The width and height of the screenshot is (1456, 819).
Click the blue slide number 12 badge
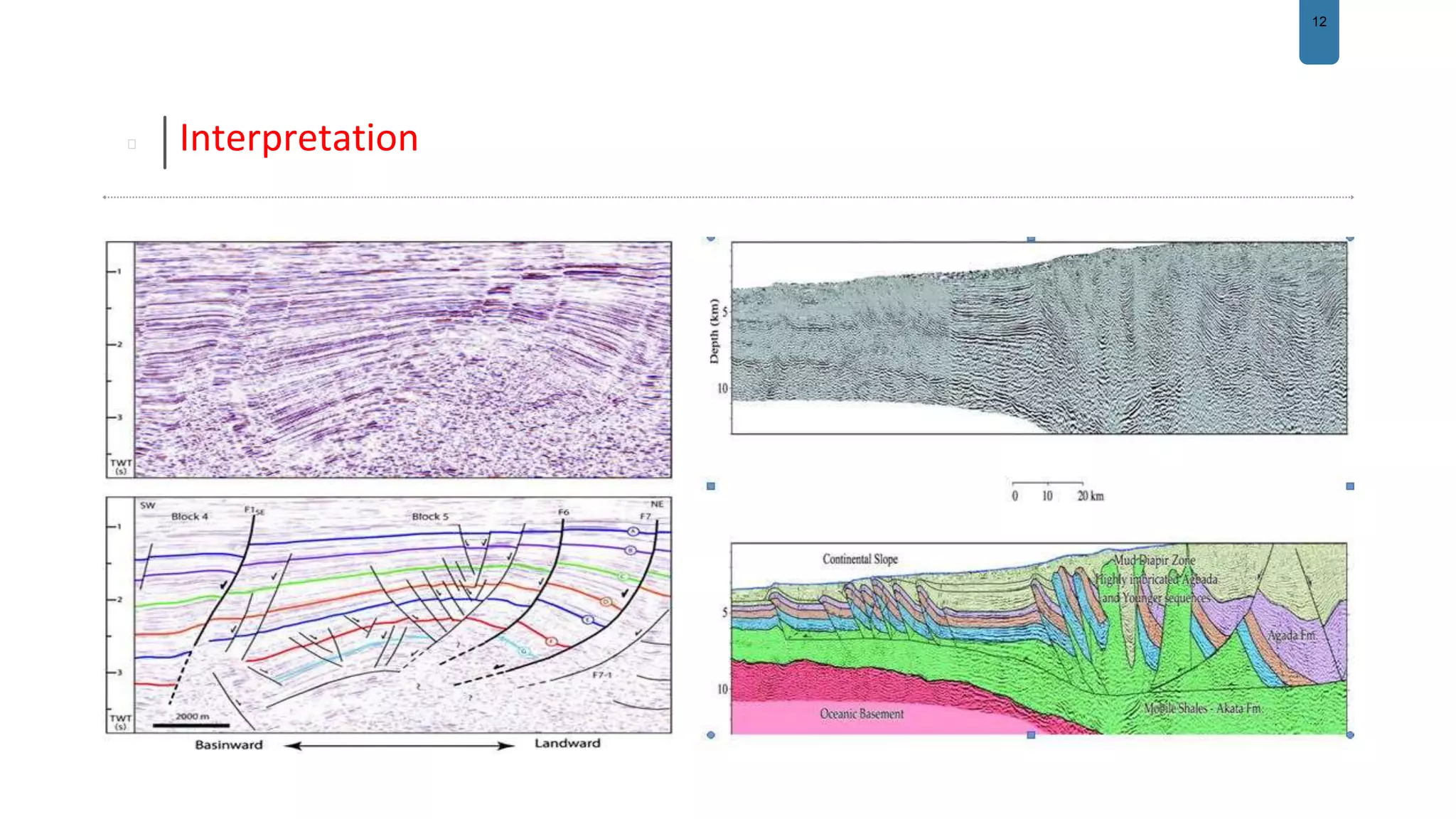[1319, 30]
